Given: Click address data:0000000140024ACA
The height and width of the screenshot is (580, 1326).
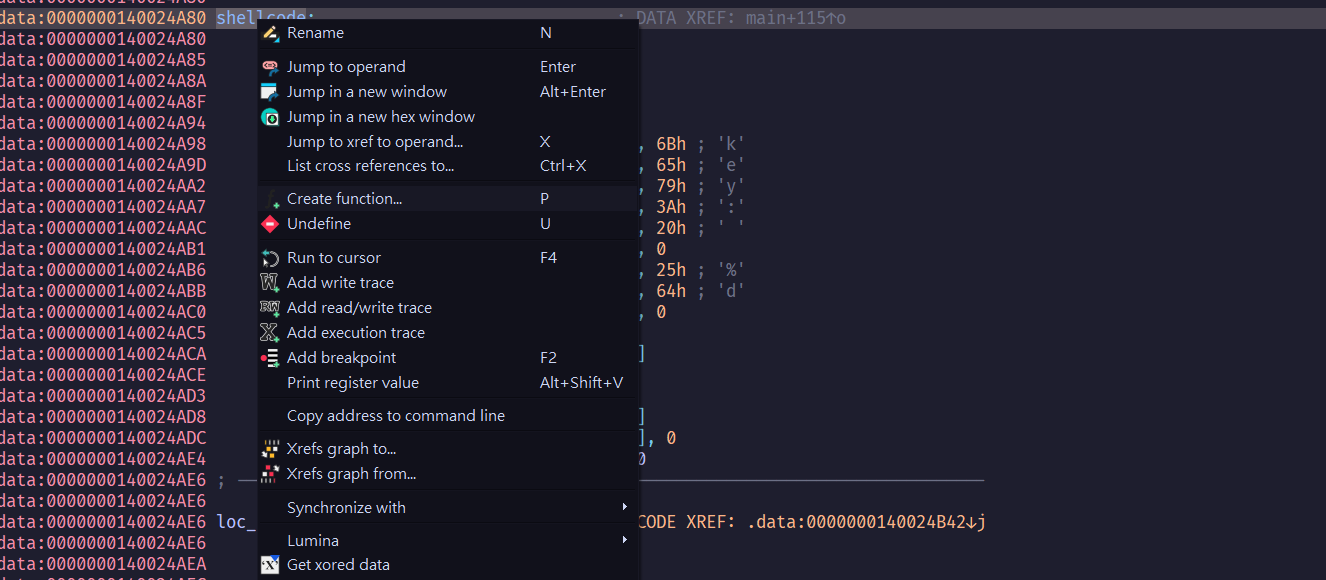Looking at the screenshot, I should [103, 354].
